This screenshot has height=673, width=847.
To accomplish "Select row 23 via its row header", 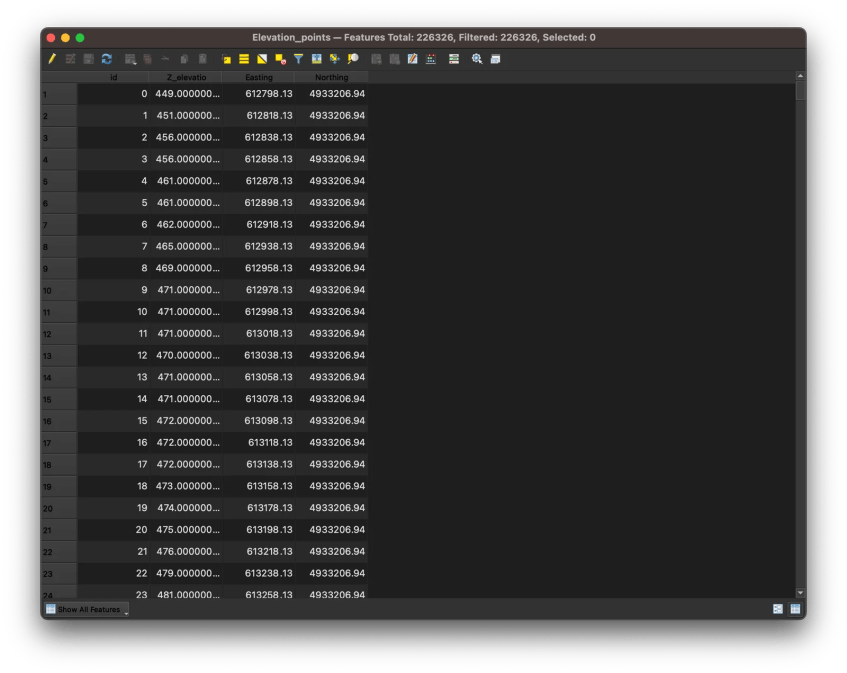I will 59,574.
